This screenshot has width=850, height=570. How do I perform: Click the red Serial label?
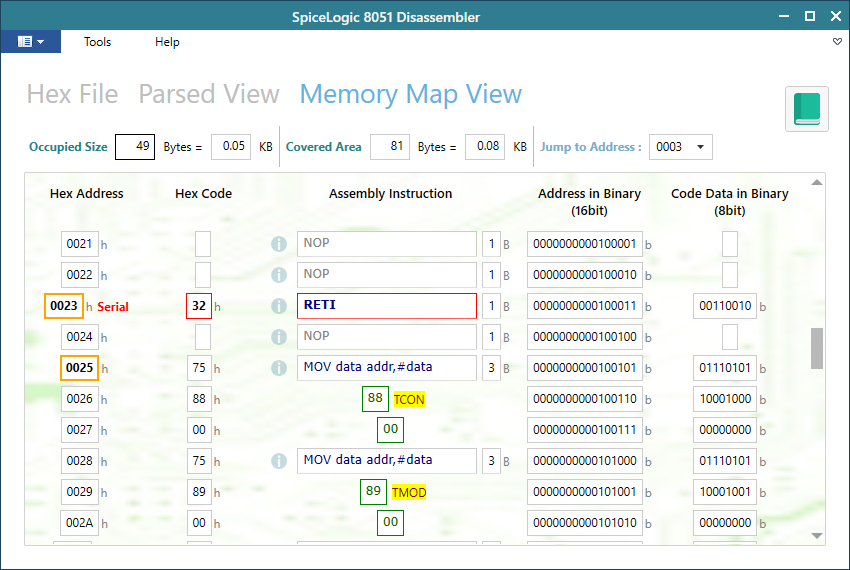pos(113,306)
